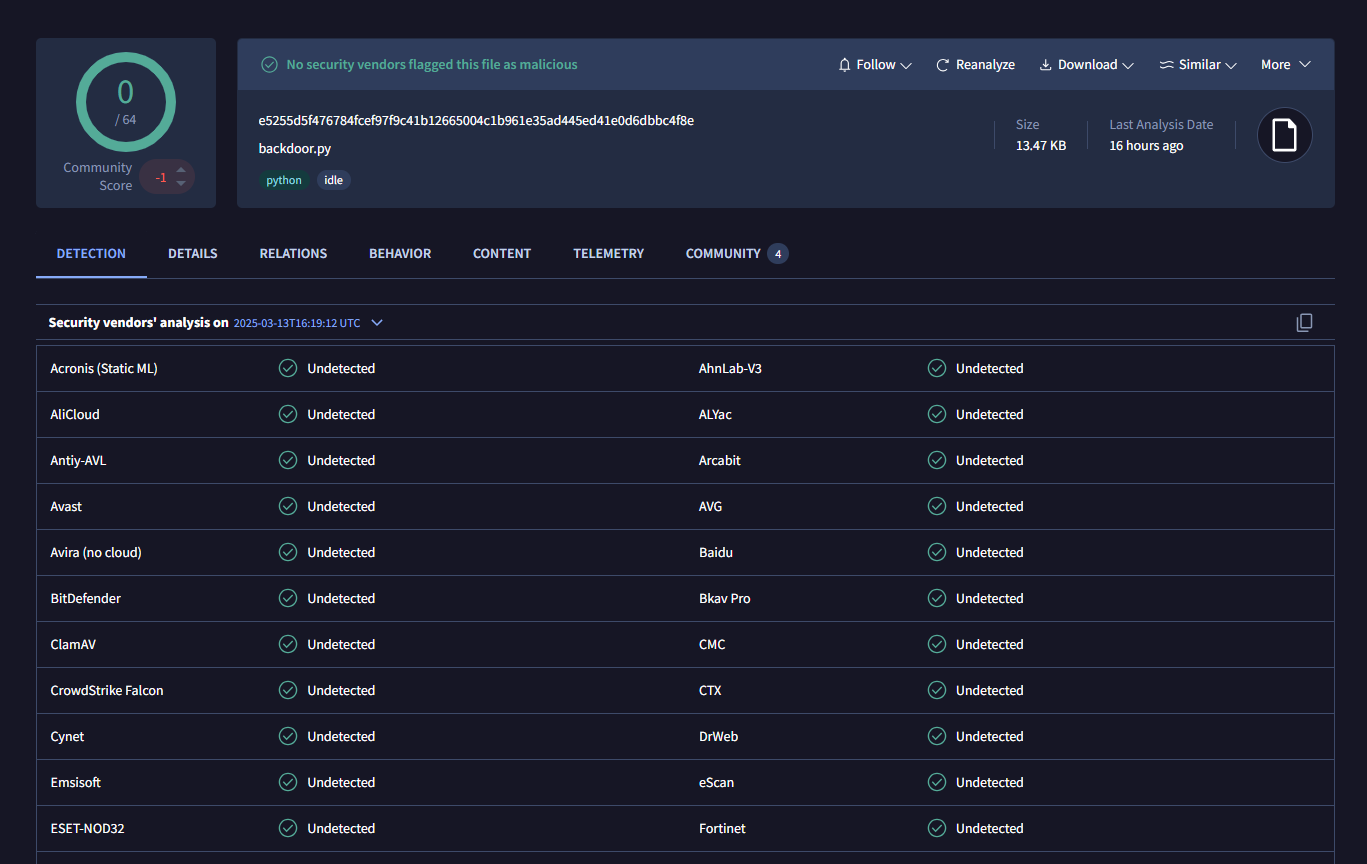Open the BEHAVIOR tab
Viewport: 1367px width, 864px height.
point(400,254)
